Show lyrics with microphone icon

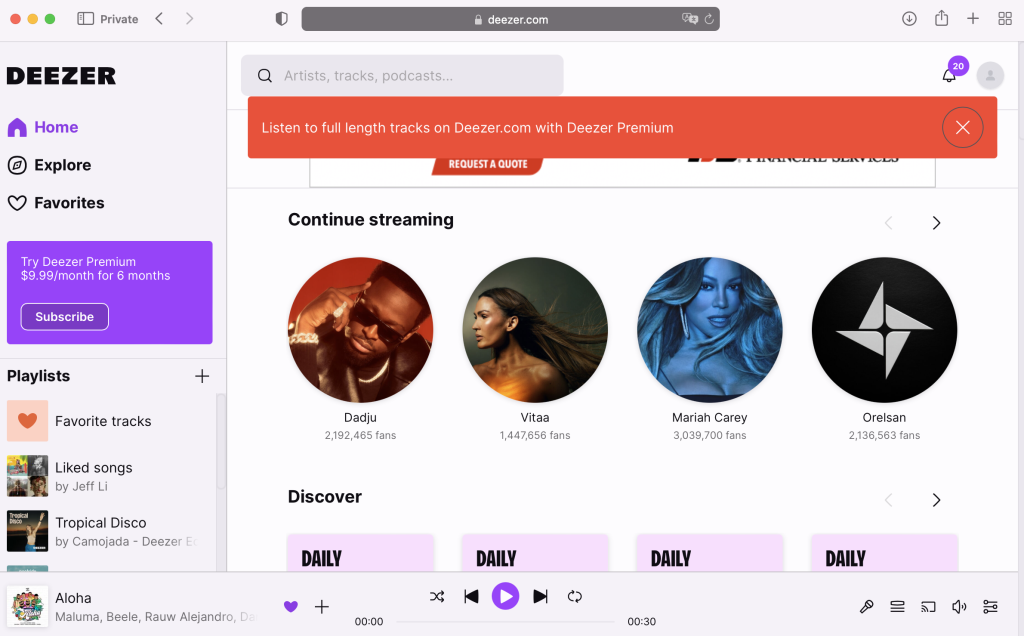[867, 607]
